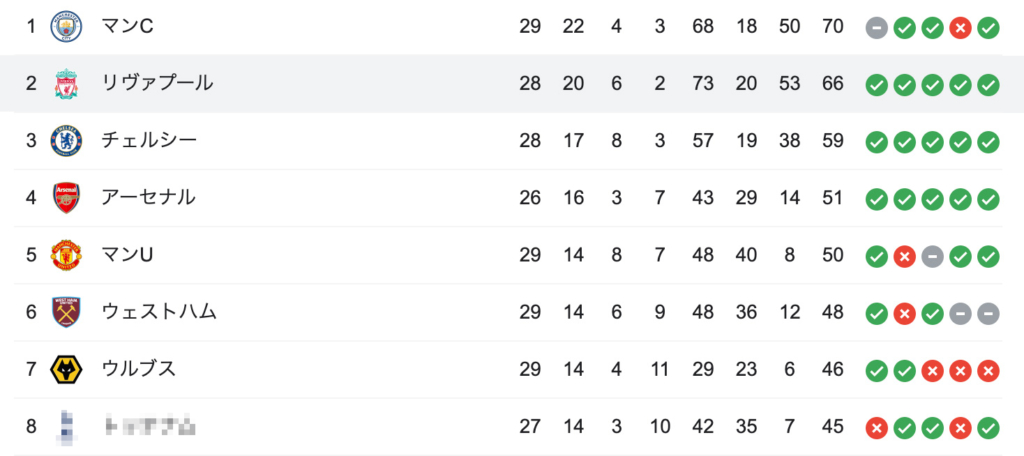
Task: Click eighth-place team's first red loss icon
Action: [x=876, y=428]
